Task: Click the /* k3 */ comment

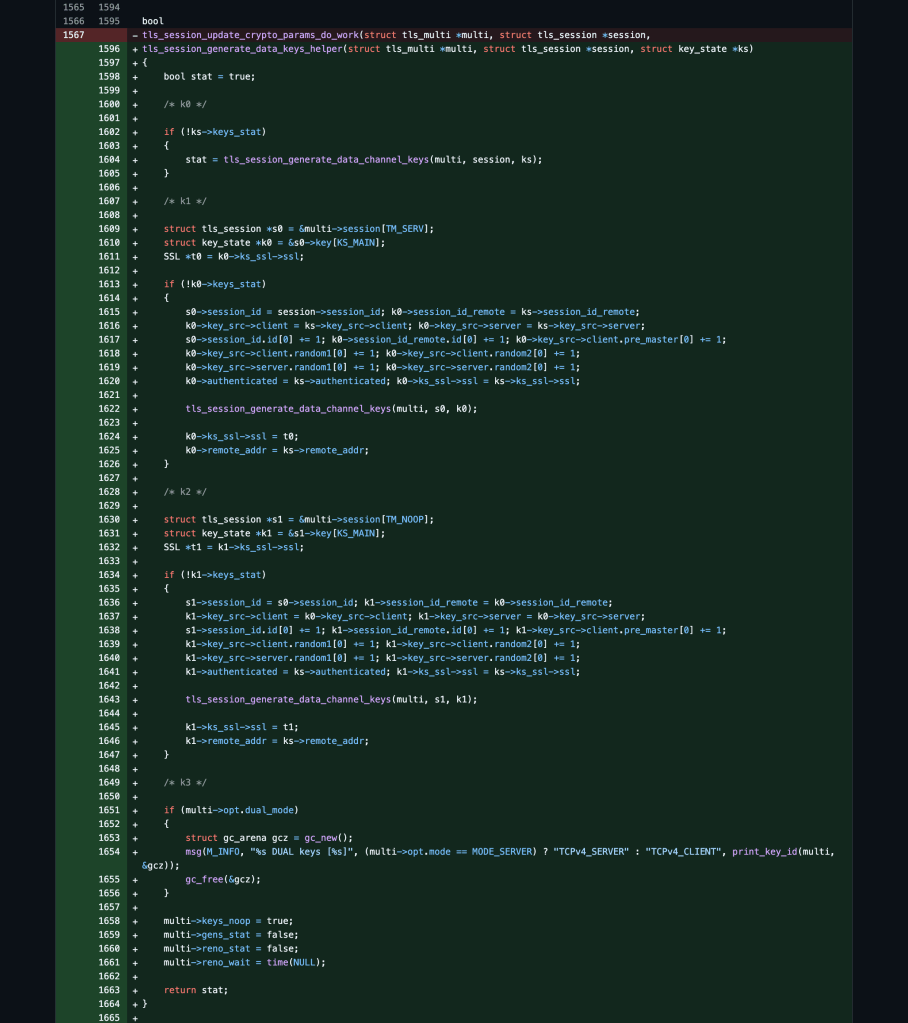Action: point(184,782)
